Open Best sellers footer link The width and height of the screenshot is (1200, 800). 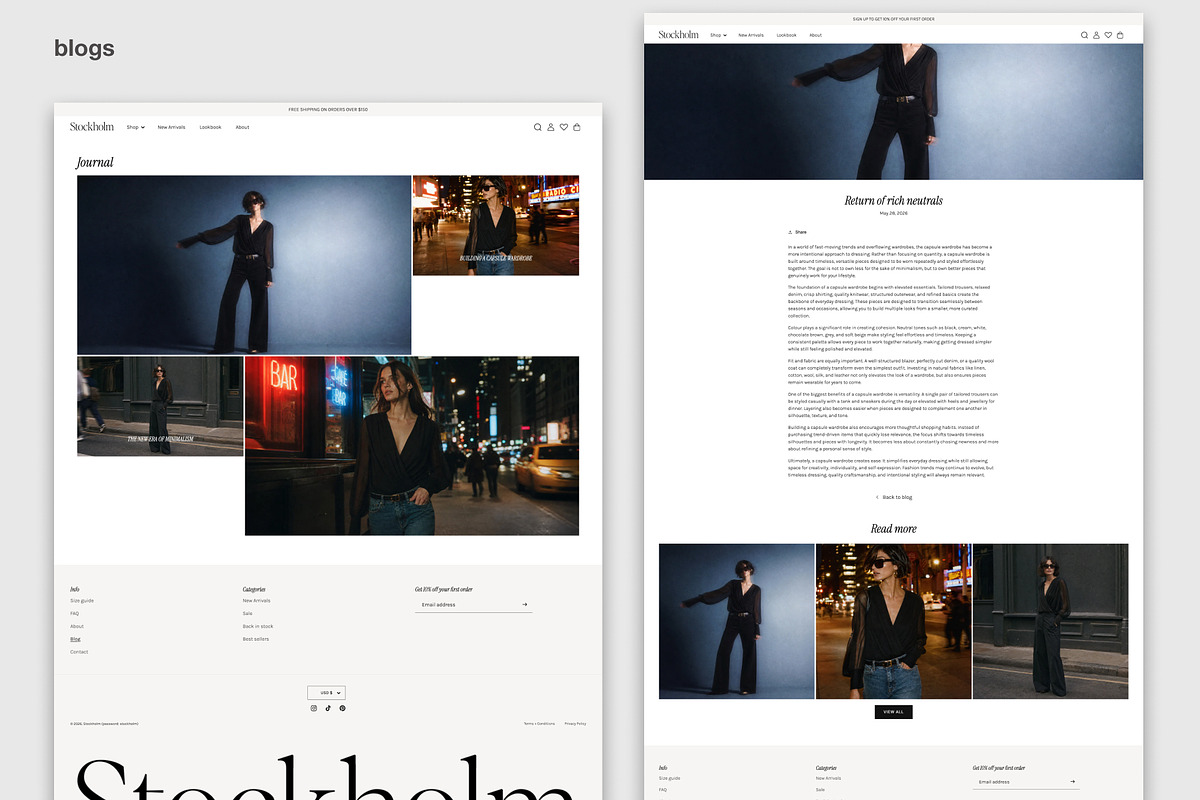[256, 639]
